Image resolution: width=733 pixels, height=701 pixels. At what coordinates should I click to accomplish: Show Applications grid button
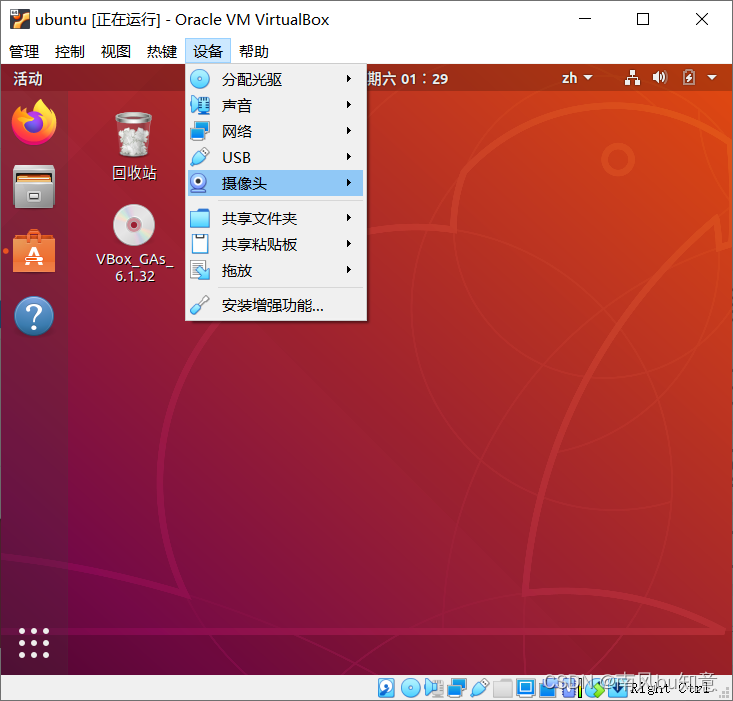(34, 643)
